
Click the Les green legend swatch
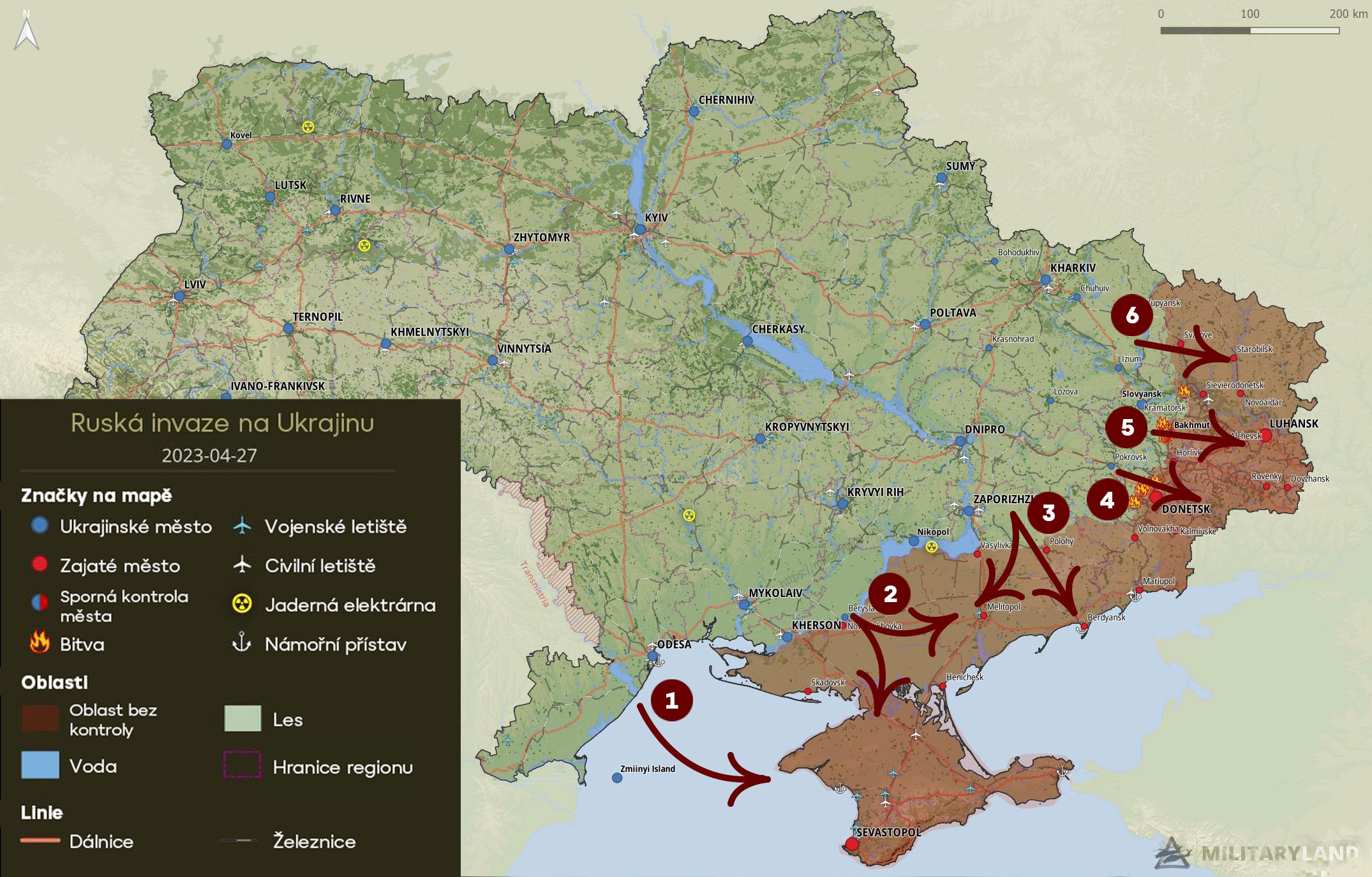(x=242, y=718)
